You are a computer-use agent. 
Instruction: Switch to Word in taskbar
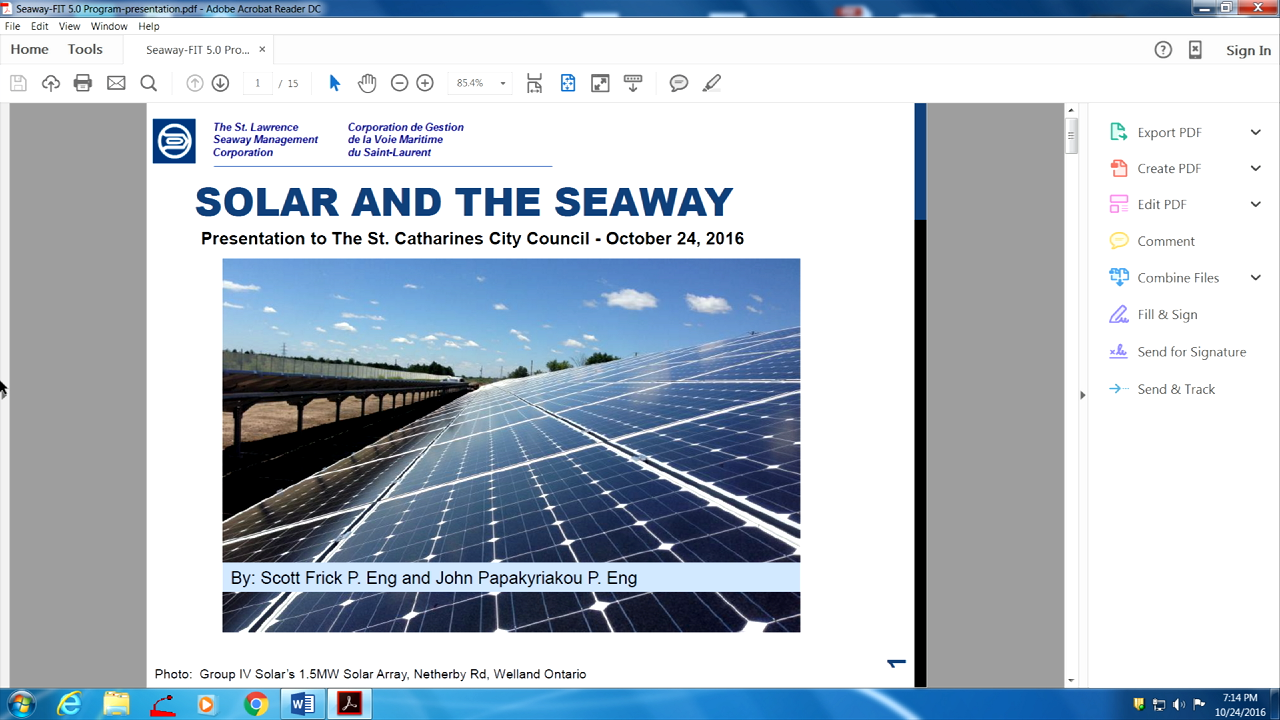click(302, 704)
